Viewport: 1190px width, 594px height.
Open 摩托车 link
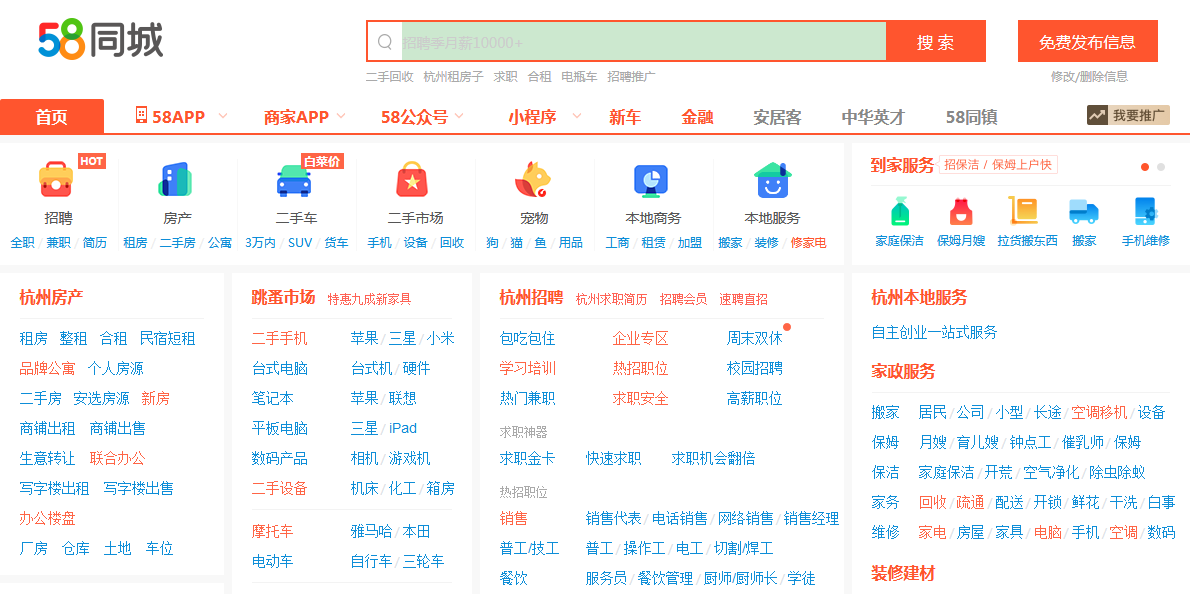(272, 531)
